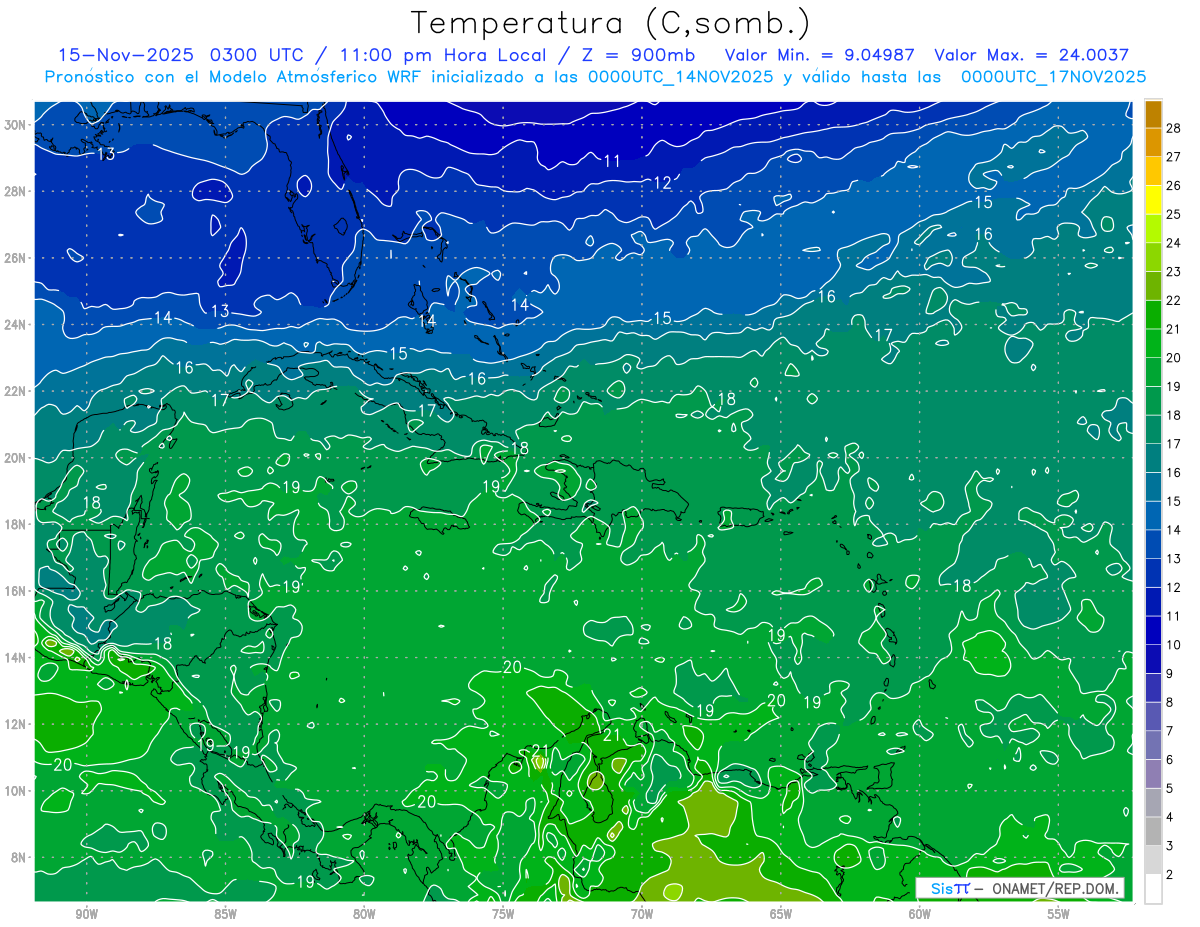Viewport: 1200px width, 927px height.
Task: Click the "30N" latitude axis label
Action: point(17,124)
